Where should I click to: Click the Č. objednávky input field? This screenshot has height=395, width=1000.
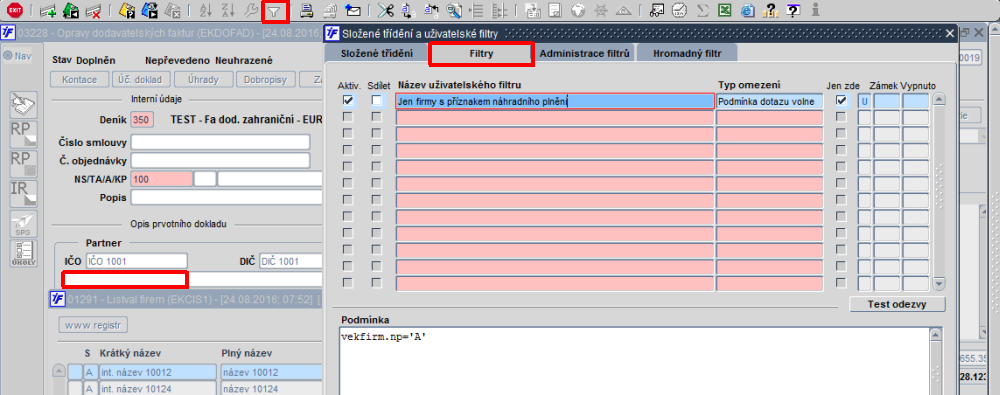[x=220, y=160]
